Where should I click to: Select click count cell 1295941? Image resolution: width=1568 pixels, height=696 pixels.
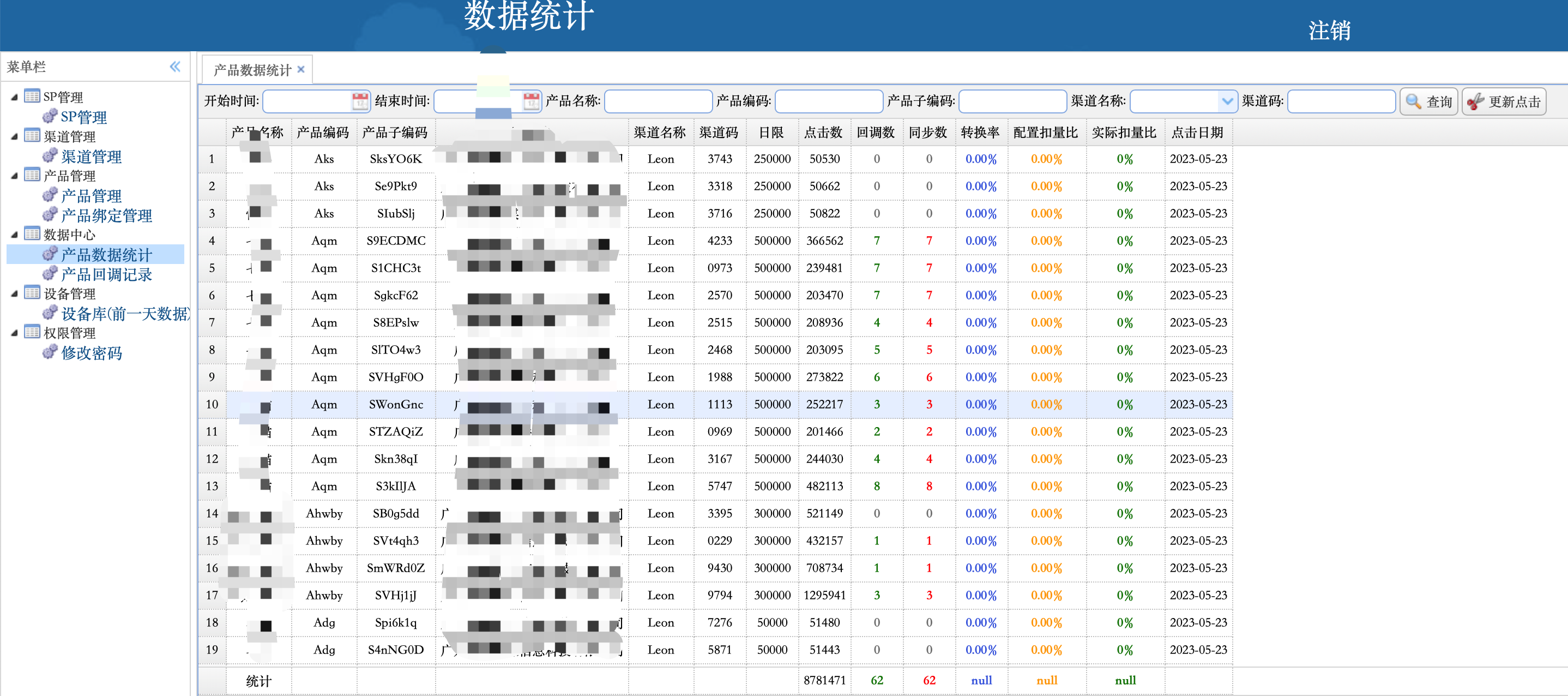pyautogui.click(x=824, y=596)
